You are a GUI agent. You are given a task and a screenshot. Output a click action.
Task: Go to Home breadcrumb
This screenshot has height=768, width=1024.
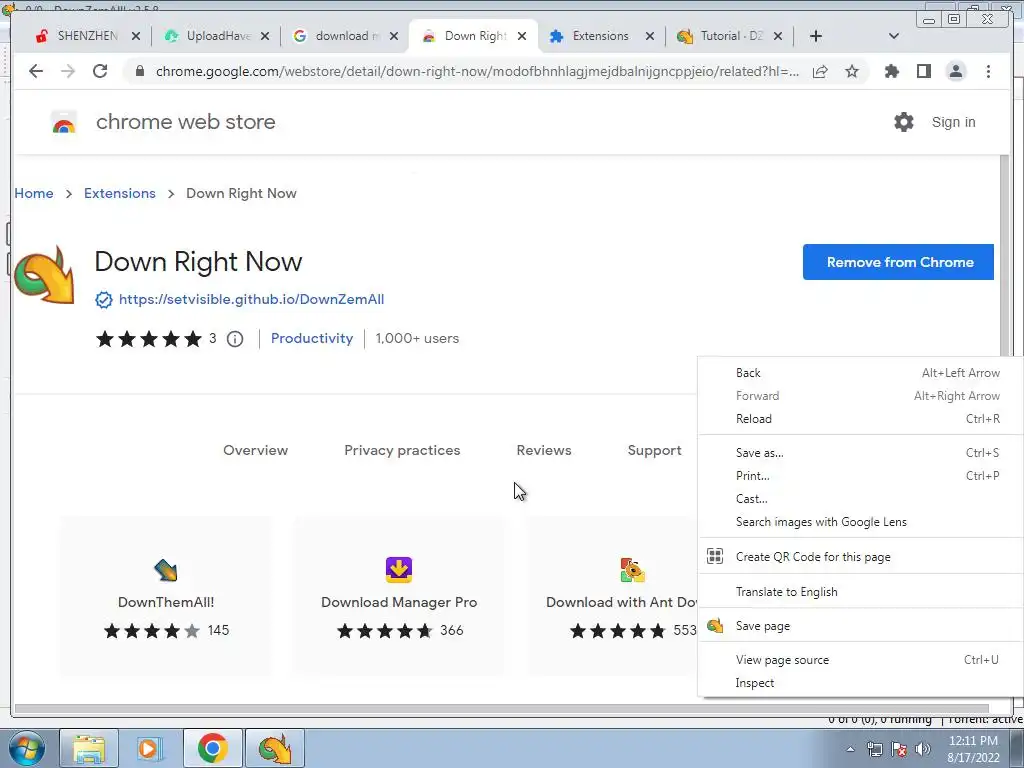[34, 194]
